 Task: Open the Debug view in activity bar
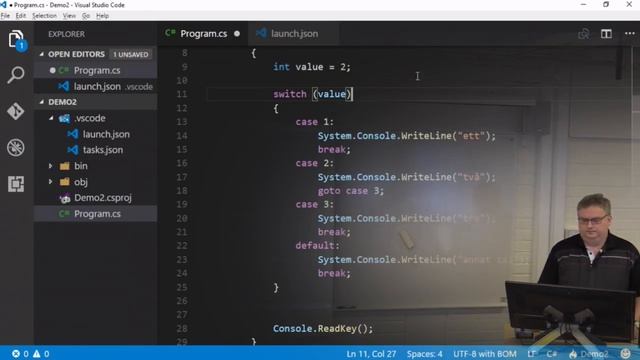click(16, 147)
